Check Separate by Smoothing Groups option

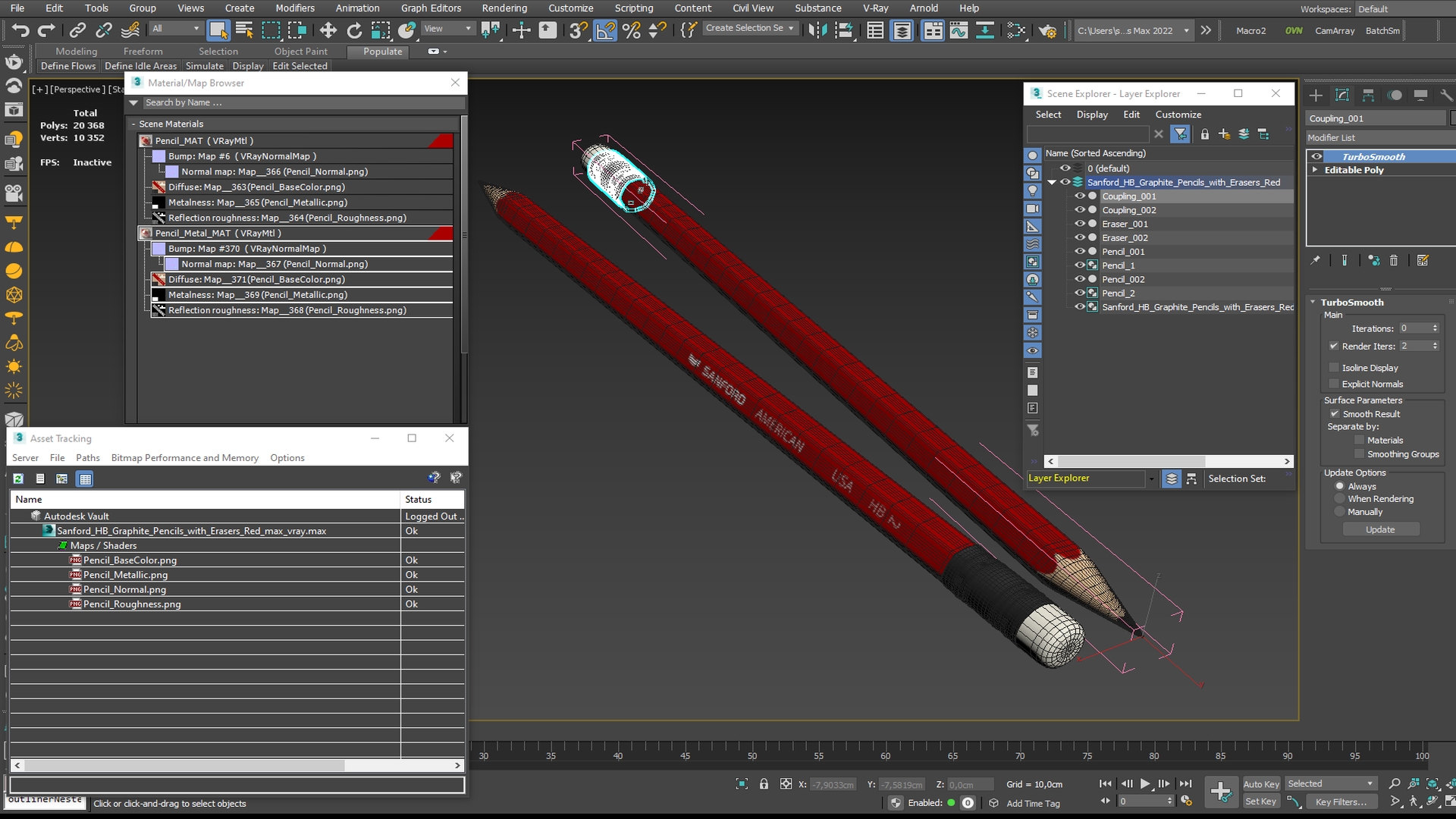[1360, 454]
